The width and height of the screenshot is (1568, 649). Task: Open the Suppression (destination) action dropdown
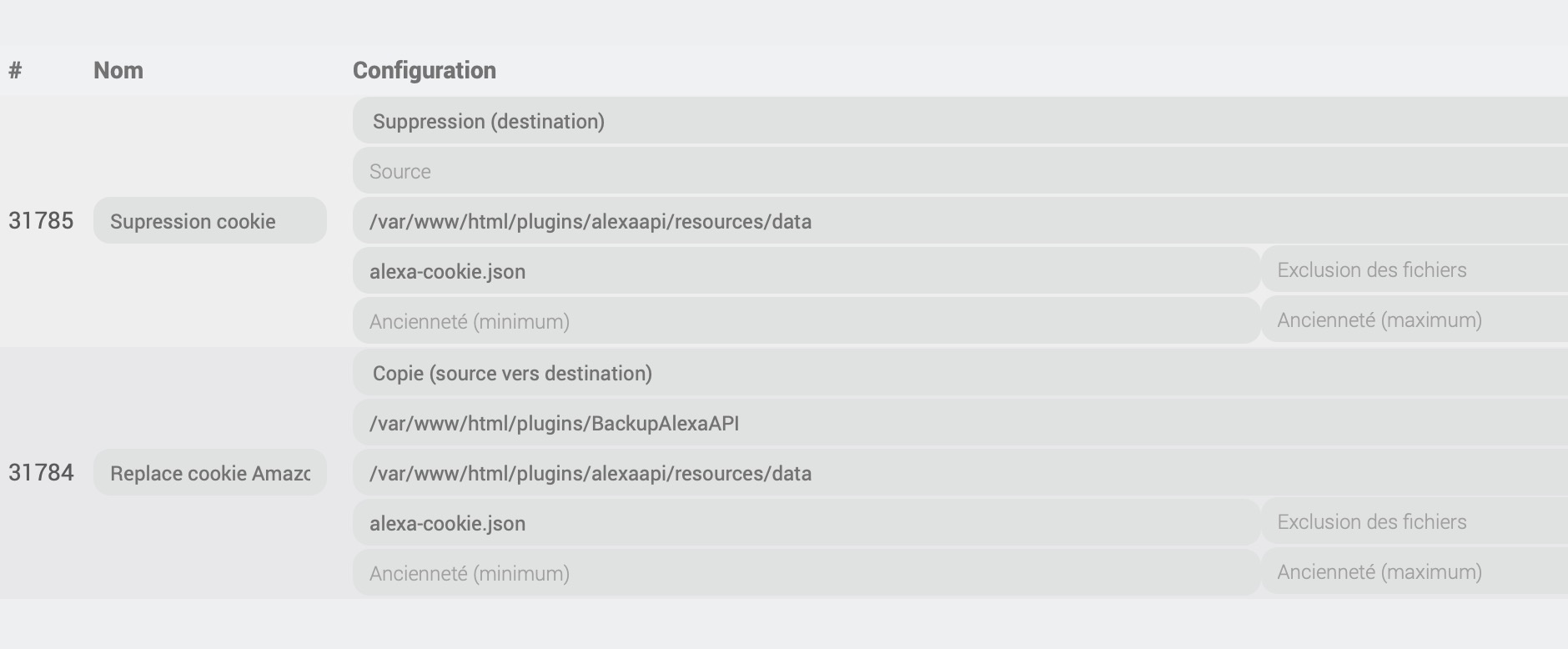(959, 121)
